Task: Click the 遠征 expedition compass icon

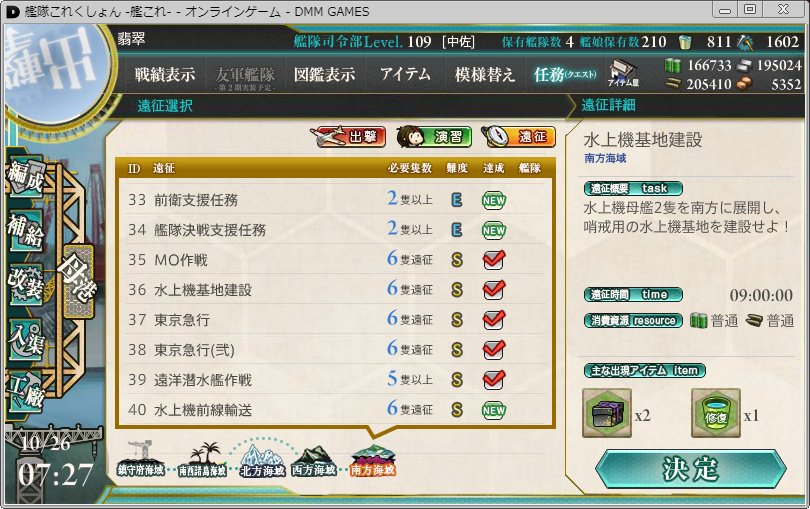Action: point(519,137)
